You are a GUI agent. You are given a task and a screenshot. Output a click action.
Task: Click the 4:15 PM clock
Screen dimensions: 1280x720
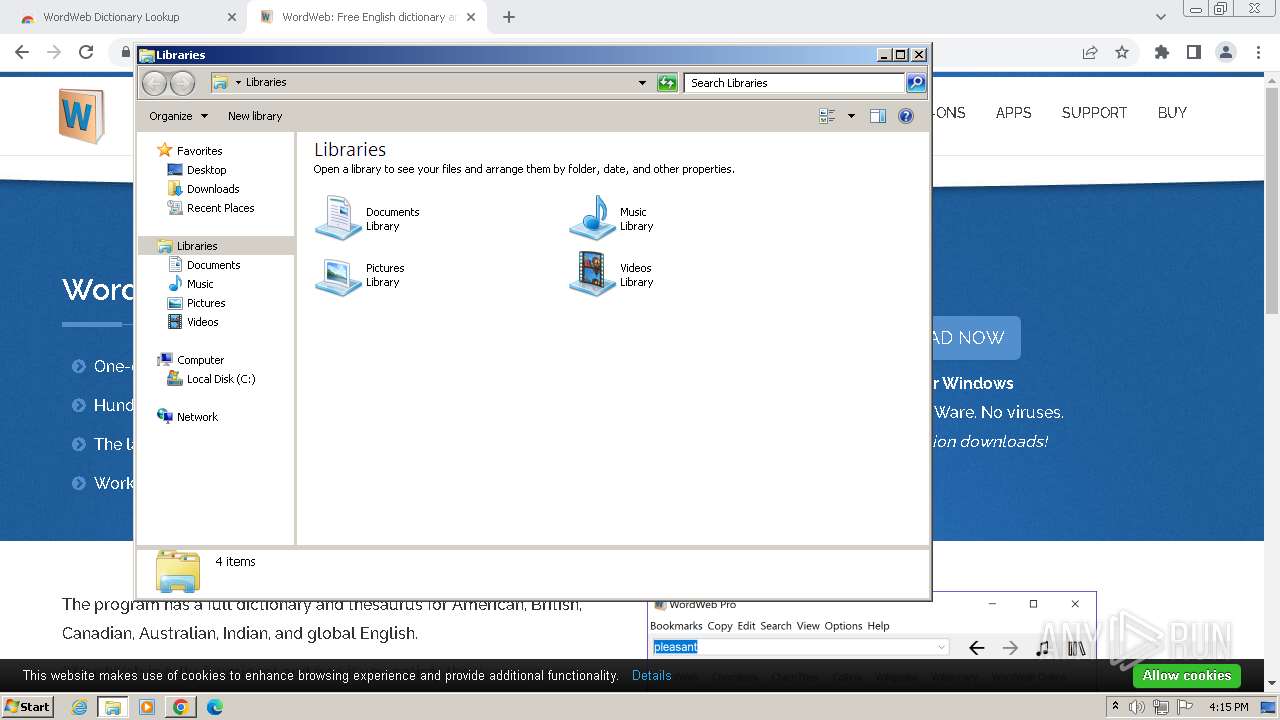[x=1229, y=707]
